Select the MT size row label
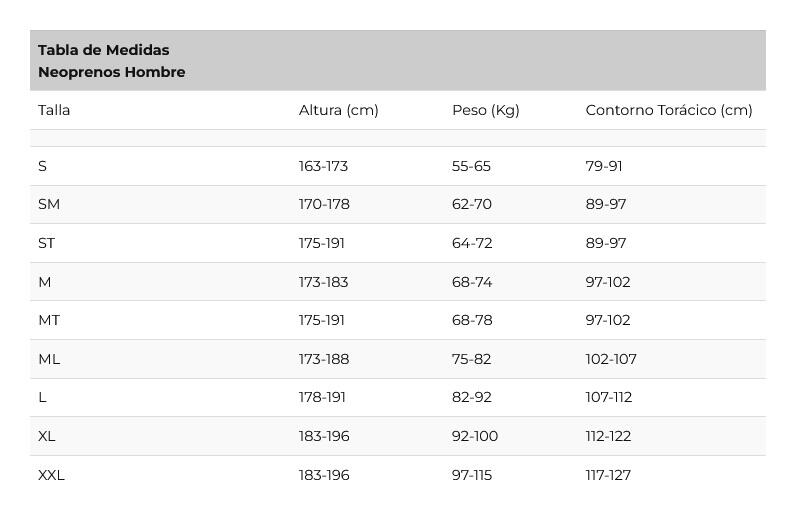Screen dimensions: 796x517 click(49, 320)
